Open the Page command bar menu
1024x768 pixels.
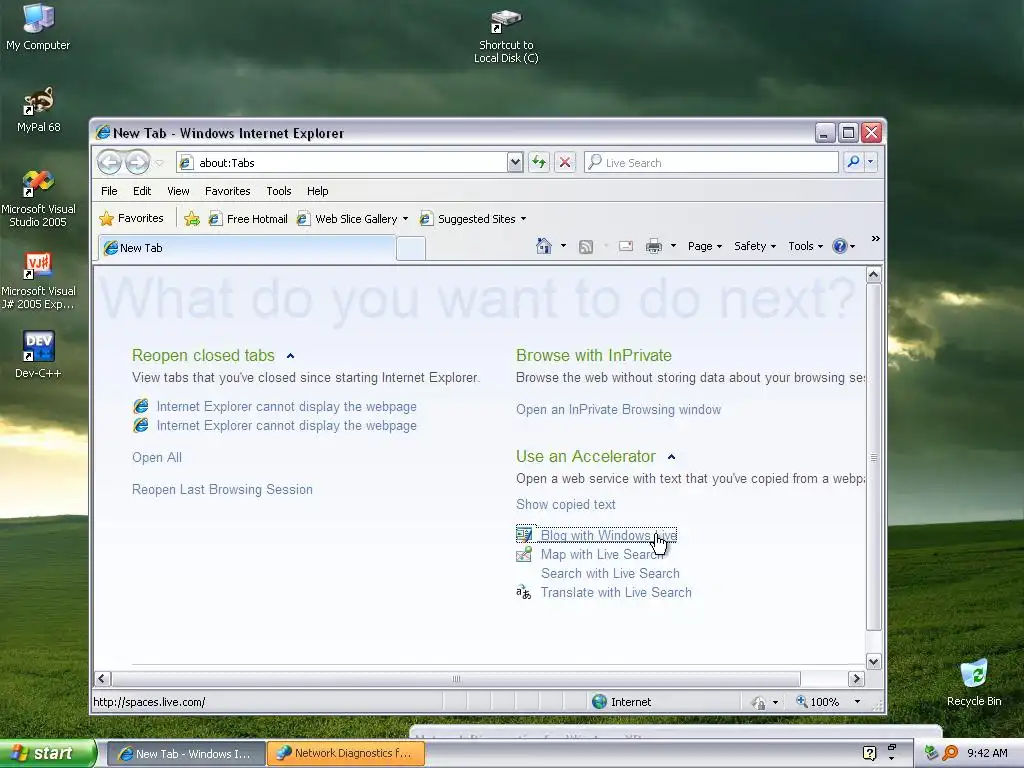click(x=704, y=246)
